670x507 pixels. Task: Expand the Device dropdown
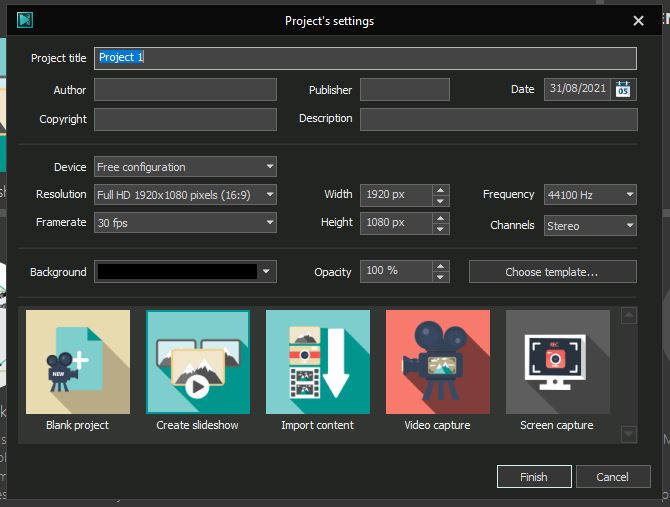[x=270, y=167]
